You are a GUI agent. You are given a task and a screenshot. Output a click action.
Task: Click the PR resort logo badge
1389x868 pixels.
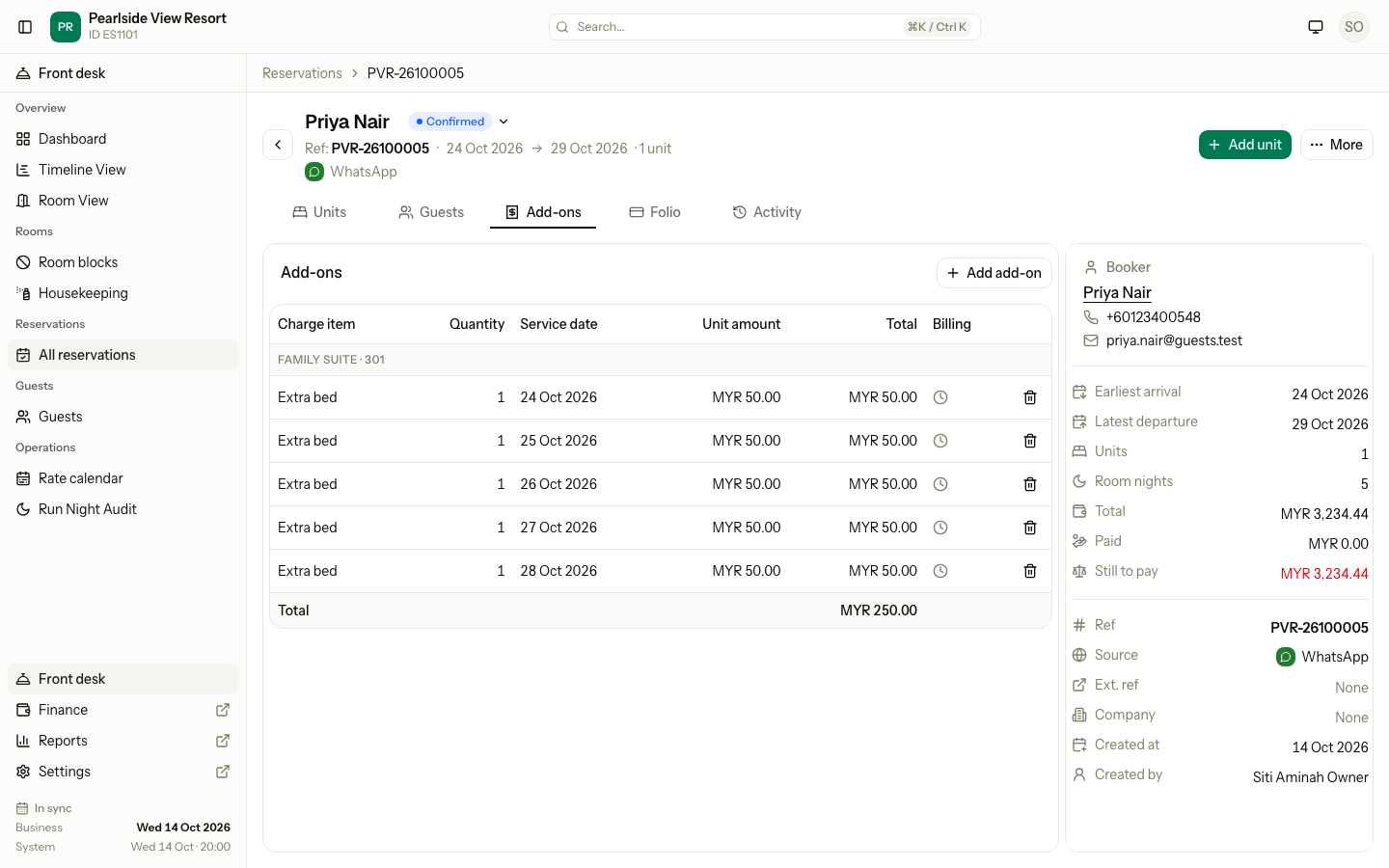(x=66, y=27)
